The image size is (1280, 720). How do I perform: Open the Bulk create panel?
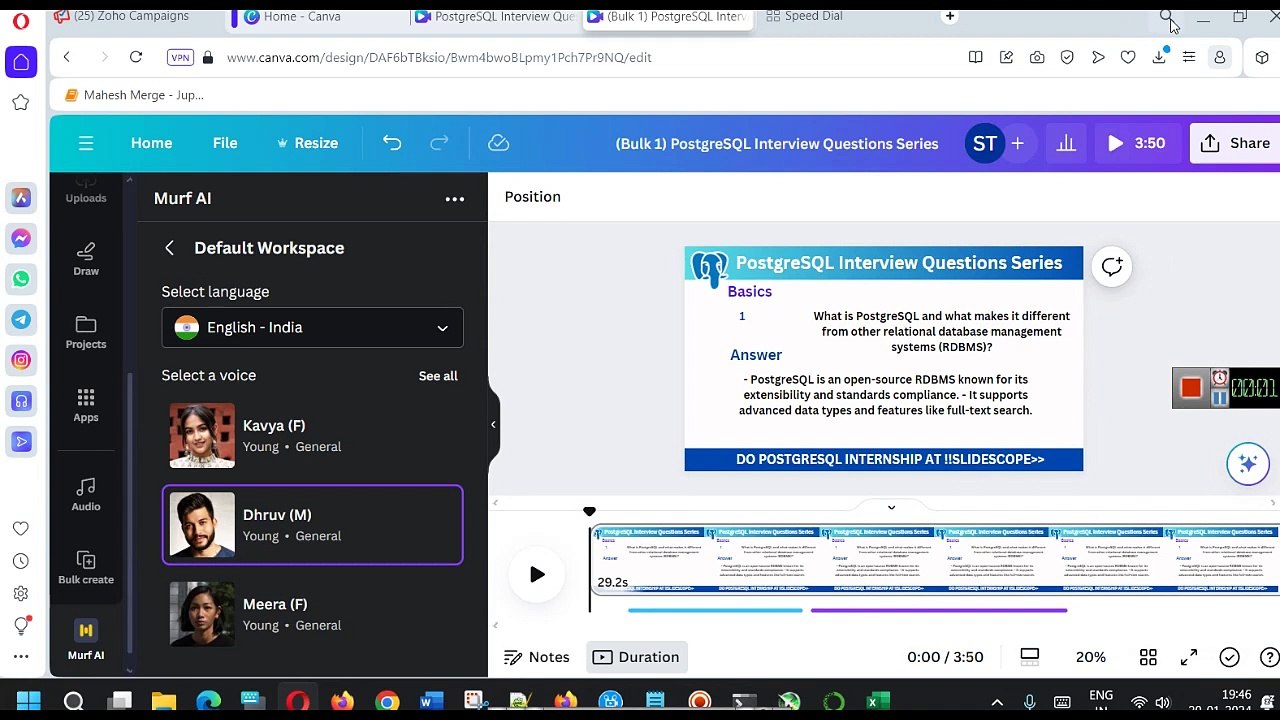click(x=86, y=567)
